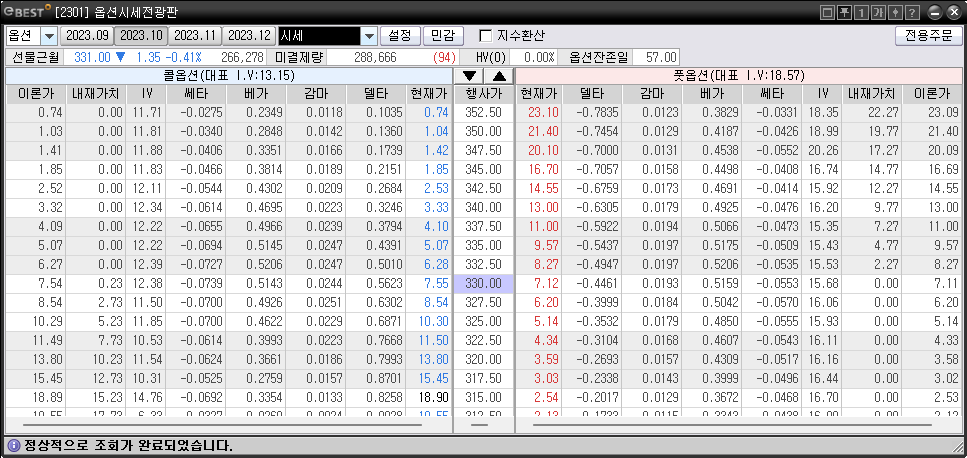Click the small scrollbar under strike column
The width and height of the screenshot is (967, 458).
pyautogui.click(x=479, y=425)
